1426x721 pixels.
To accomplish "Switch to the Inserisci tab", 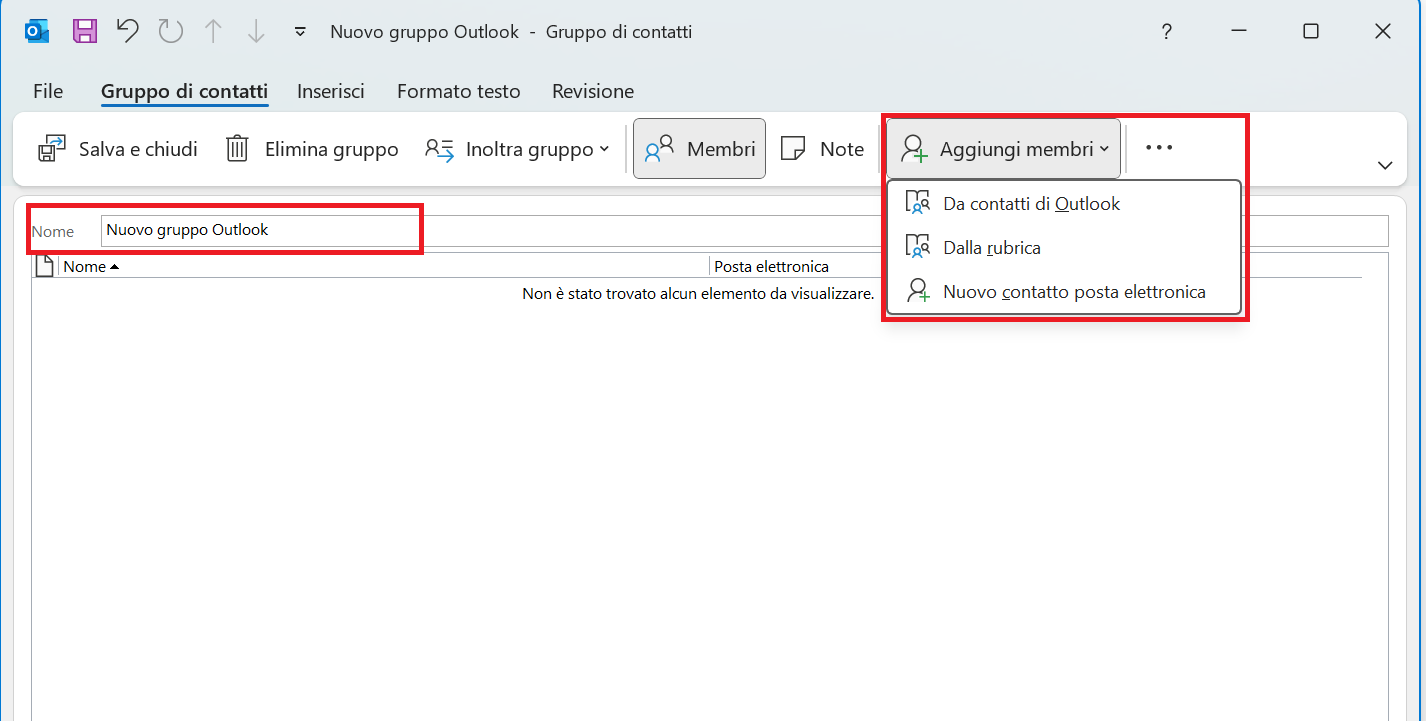I will (x=331, y=91).
